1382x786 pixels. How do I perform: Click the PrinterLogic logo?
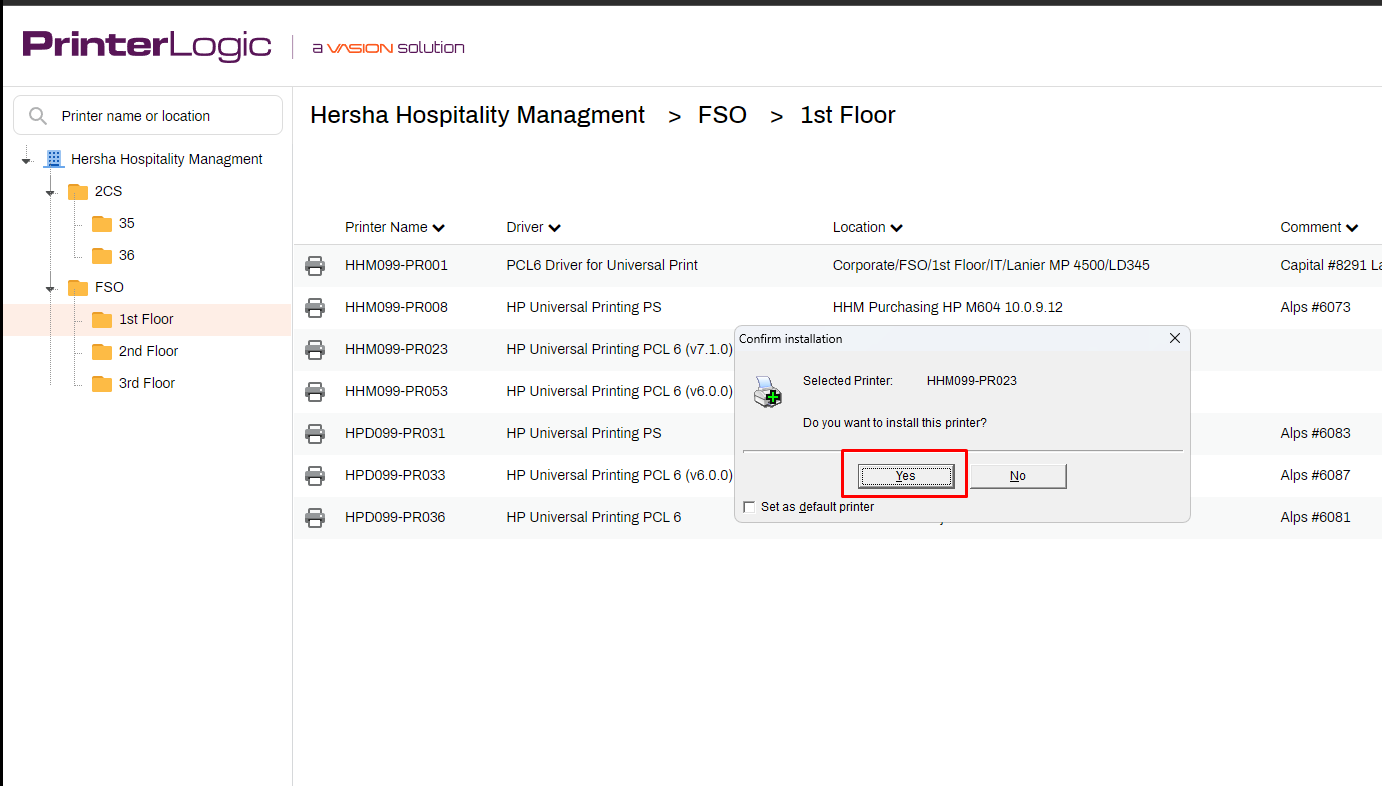pos(147,45)
